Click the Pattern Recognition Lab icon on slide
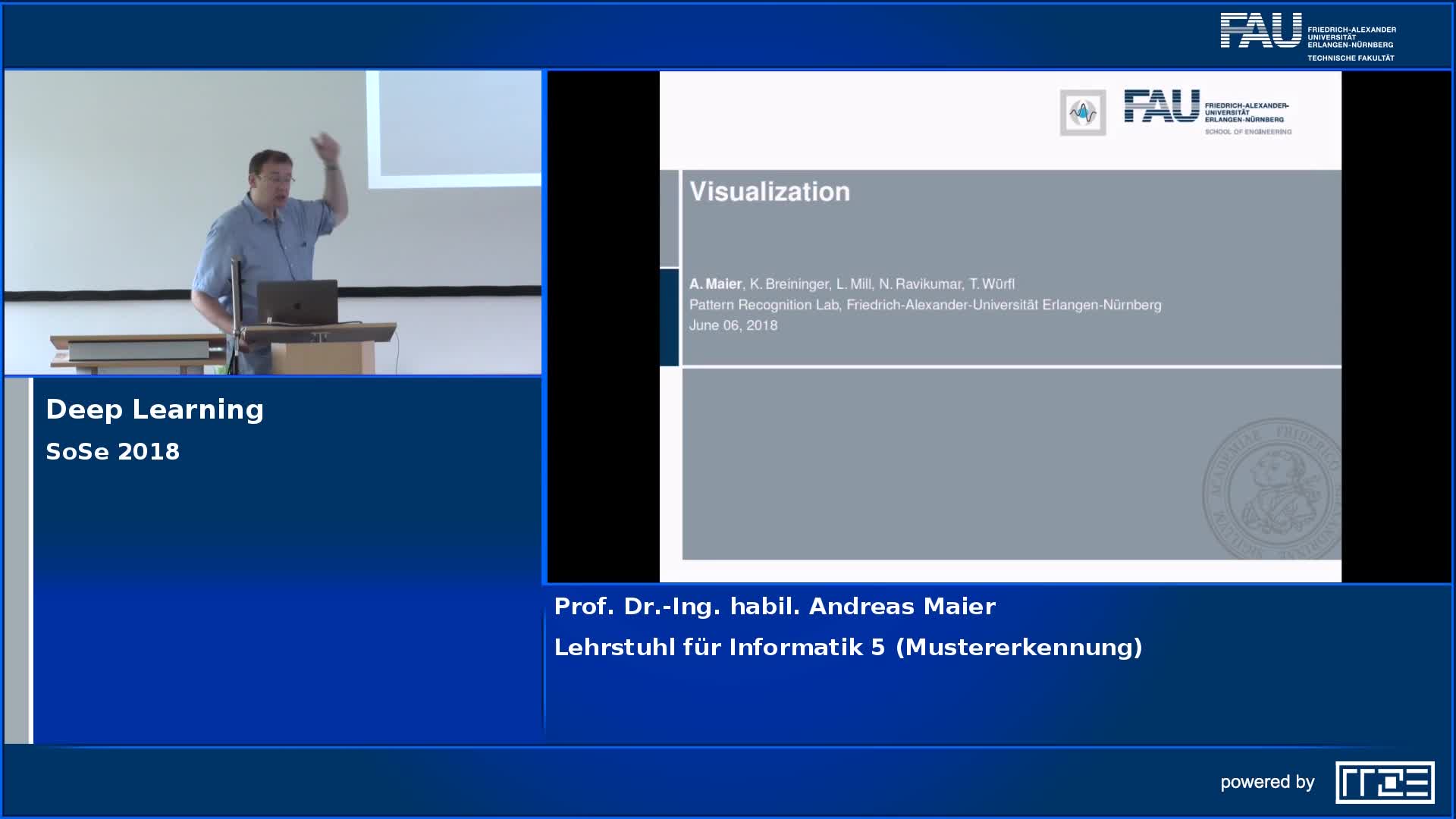Image resolution: width=1456 pixels, height=819 pixels. 1082,113
